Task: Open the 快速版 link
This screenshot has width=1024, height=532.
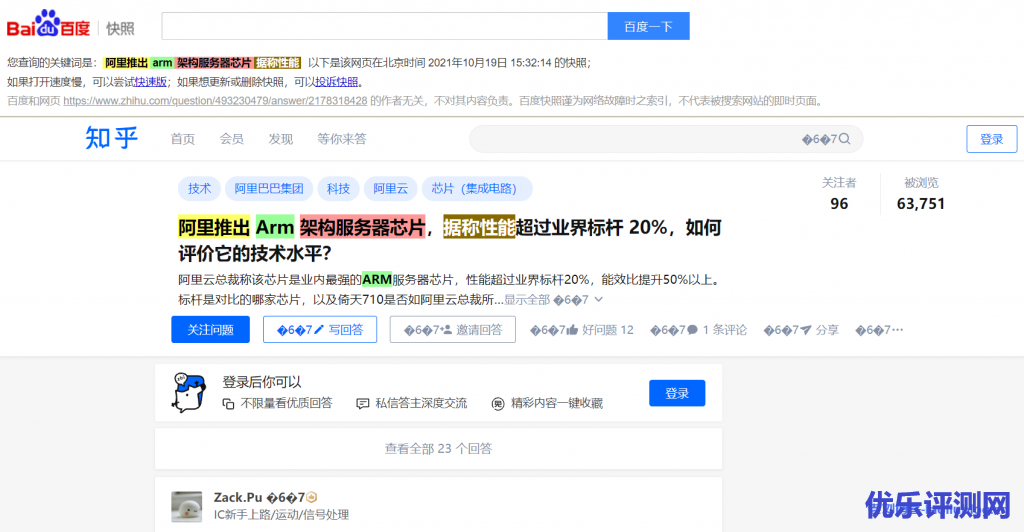Action: pos(150,82)
